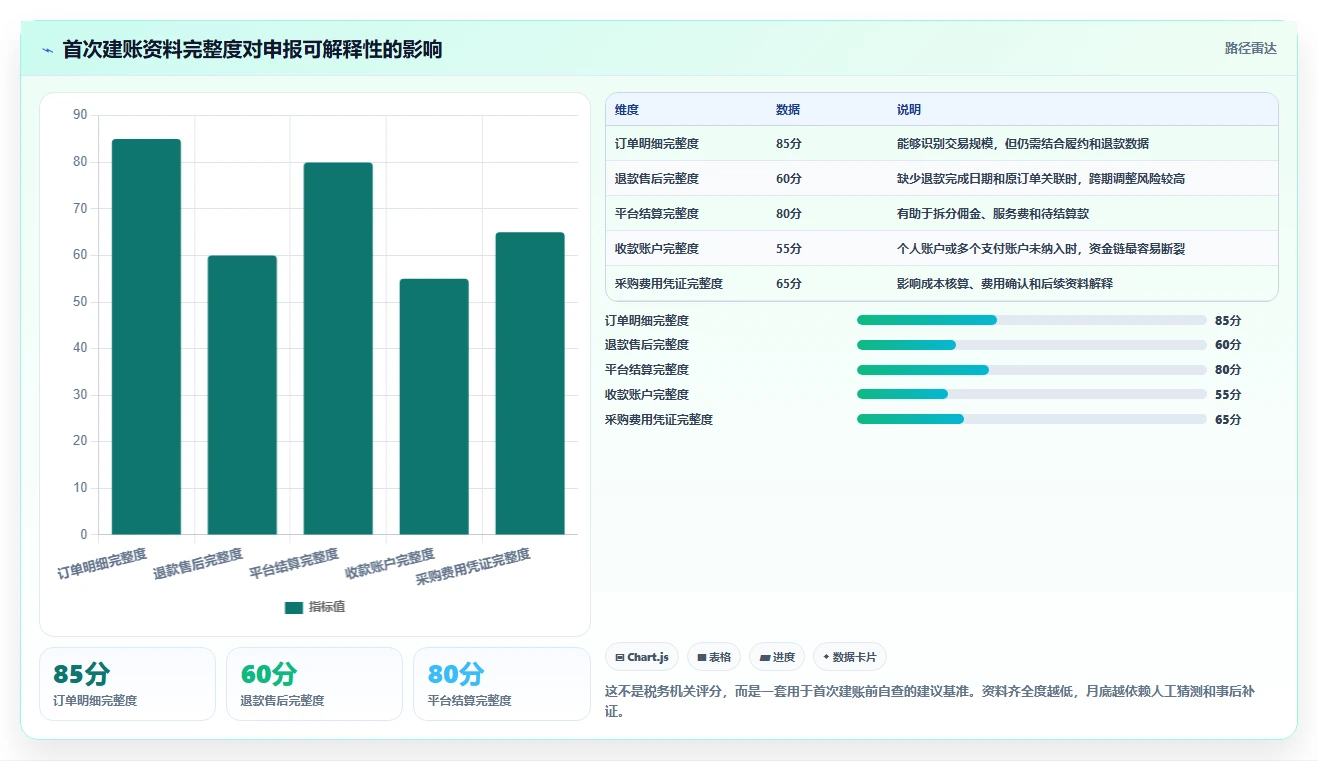Click the 采购费用凭证完整度 progress bar
Image resolution: width=1318 pixels, height=761 pixels.
pyautogui.click(x=1032, y=419)
